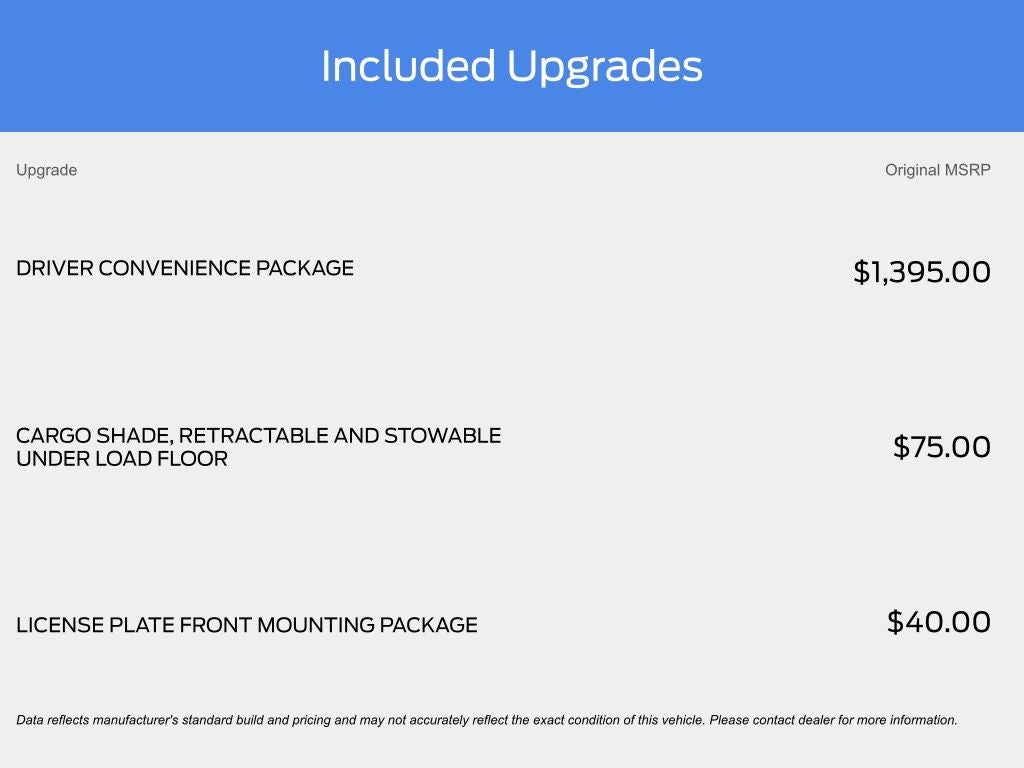Select the word "Original" in the column label

coord(912,170)
